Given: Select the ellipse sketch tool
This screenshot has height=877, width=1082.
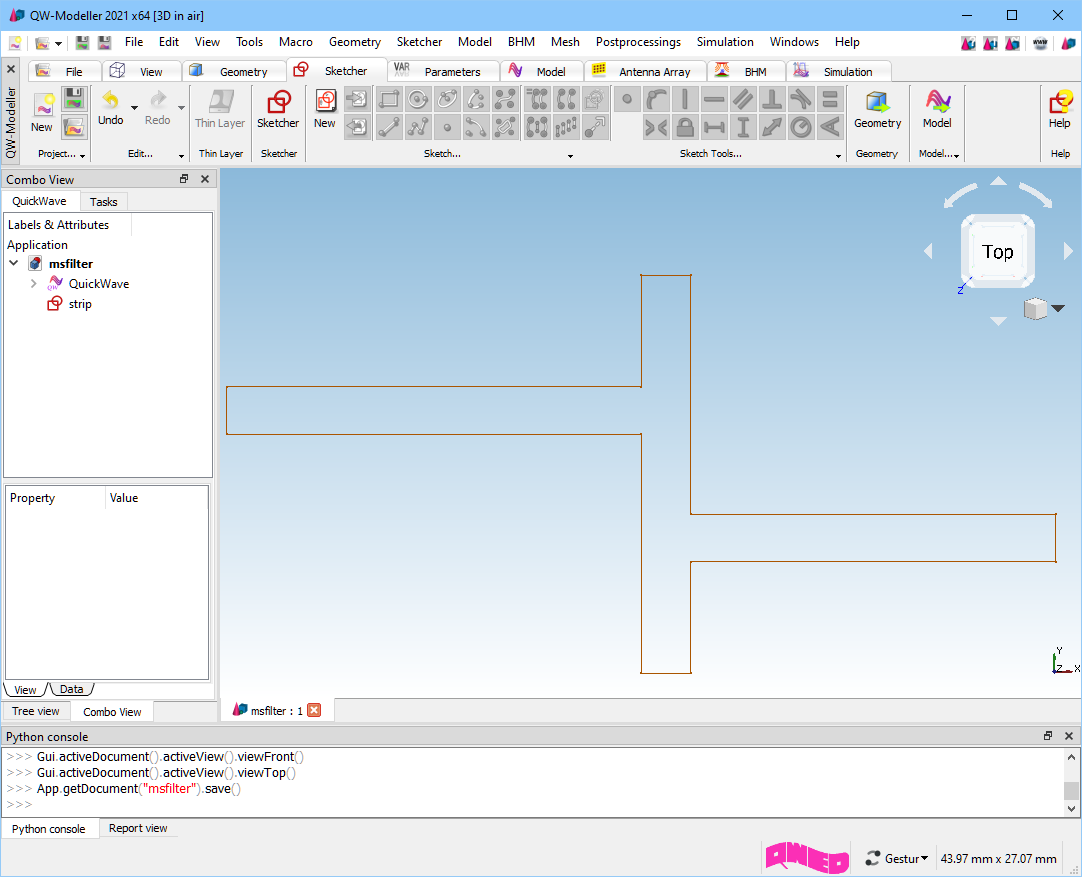Looking at the screenshot, I should tap(447, 99).
